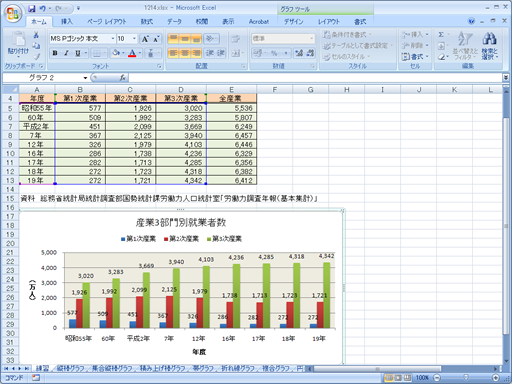Expand the Name Box dropdown showing グラフ 2
This screenshot has height=384, width=512.
coord(85,78)
